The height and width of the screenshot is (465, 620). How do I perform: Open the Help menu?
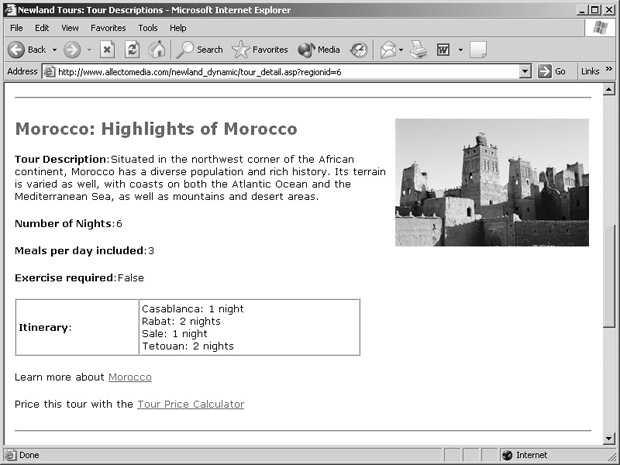[178, 28]
